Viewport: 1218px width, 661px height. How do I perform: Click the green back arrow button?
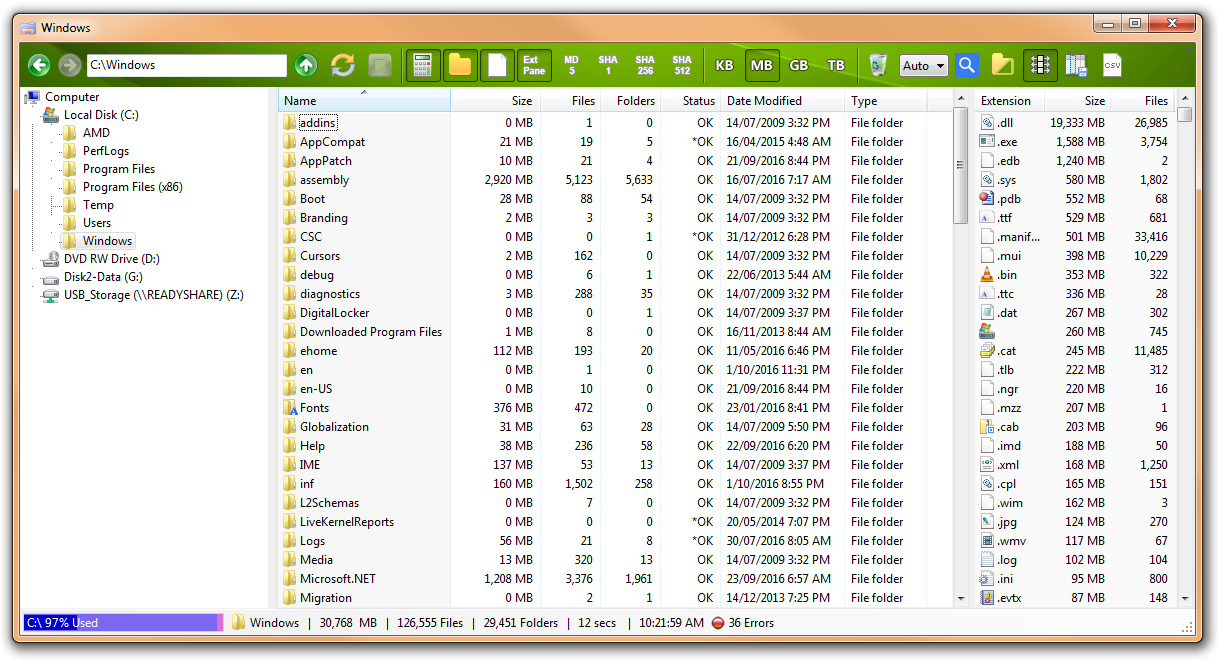[39, 66]
